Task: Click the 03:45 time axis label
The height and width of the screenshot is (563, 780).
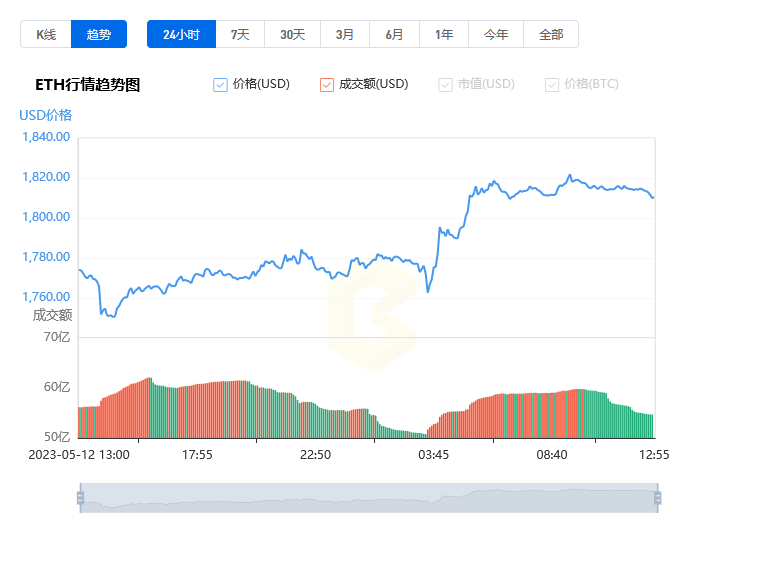Action: point(433,455)
